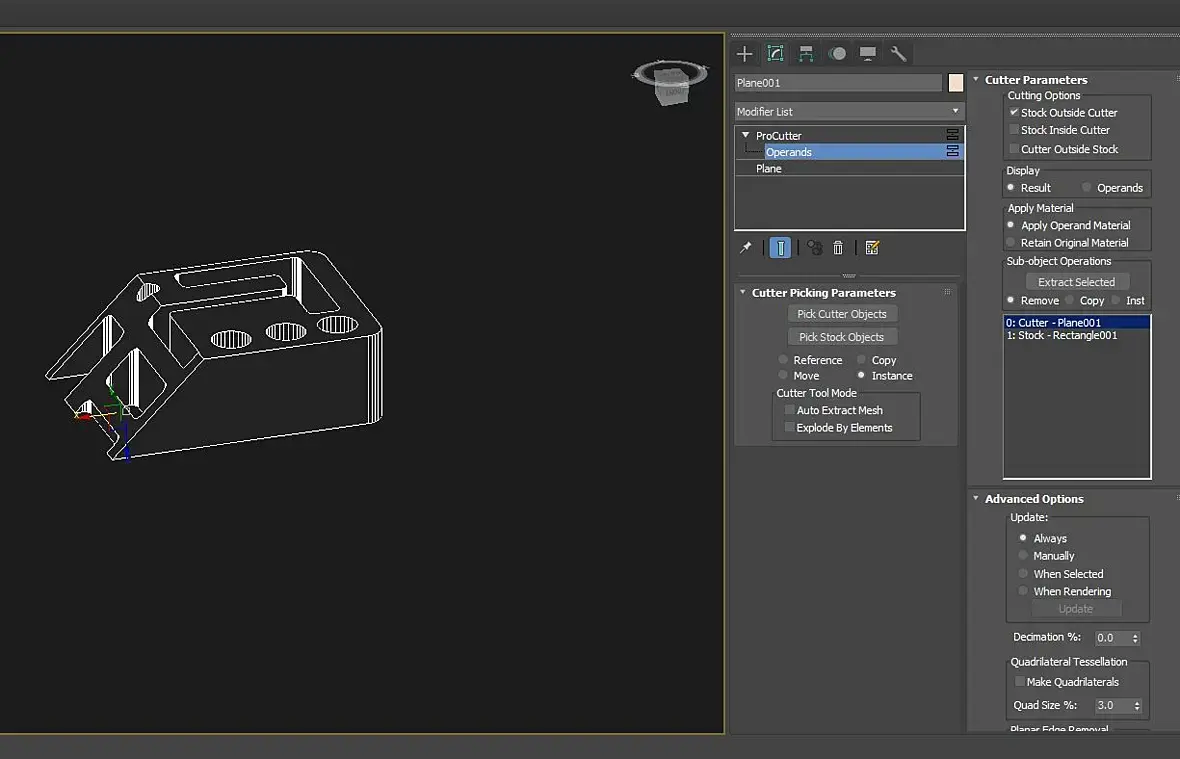The width and height of the screenshot is (1180, 759).
Task: Open the object color swatch
Action: point(955,83)
